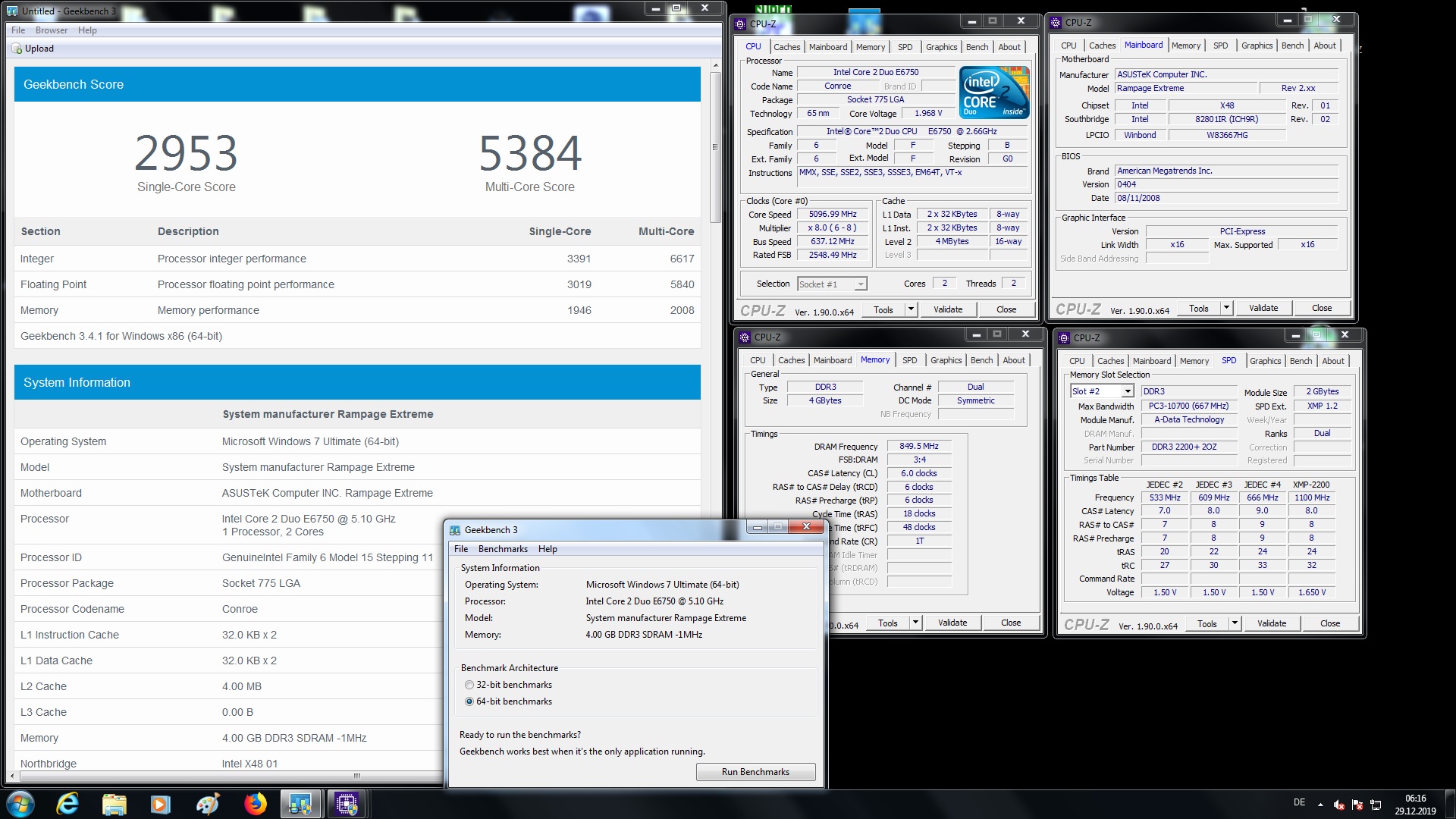Switch to the CPU-Z taskbar button
1456x819 pixels.
coord(347,804)
